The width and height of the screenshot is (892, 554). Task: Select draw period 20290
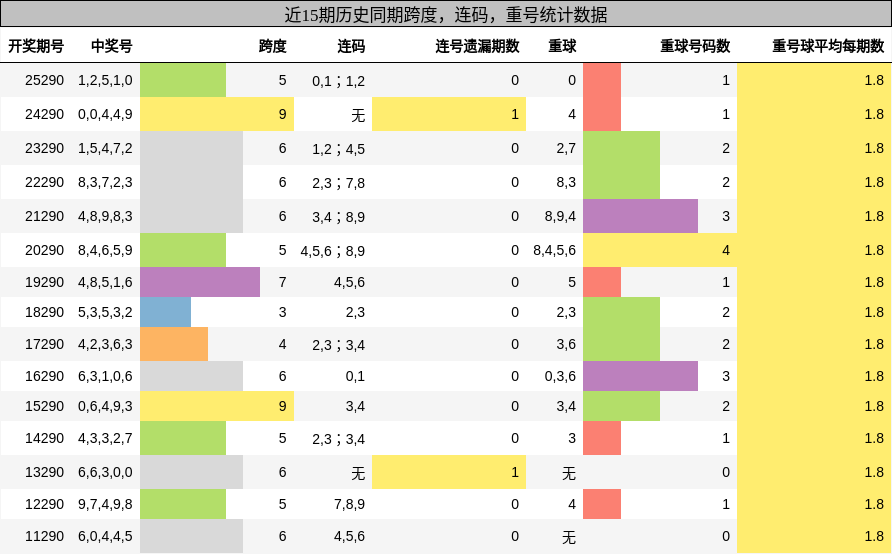(x=44, y=250)
